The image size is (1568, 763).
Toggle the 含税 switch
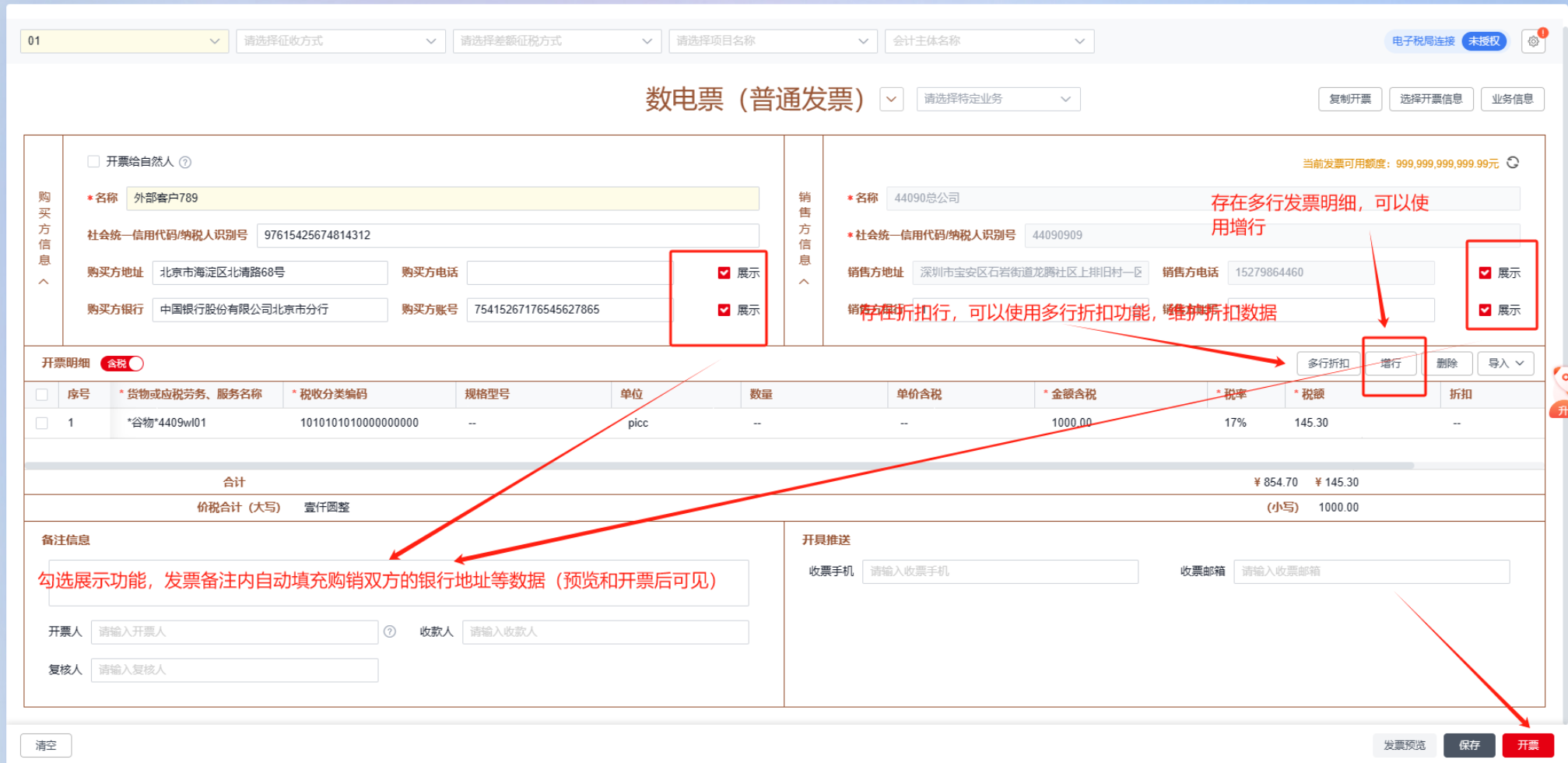click(122, 364)
